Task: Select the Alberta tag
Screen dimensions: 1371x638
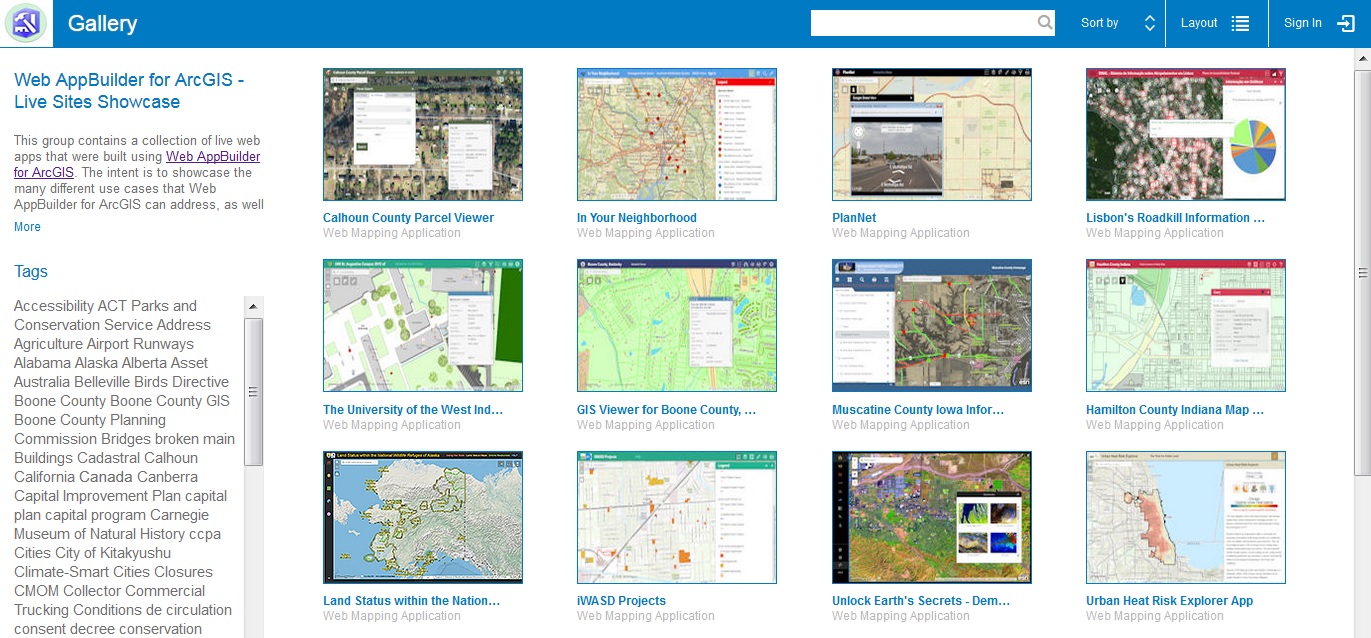Action: point(145,363)
